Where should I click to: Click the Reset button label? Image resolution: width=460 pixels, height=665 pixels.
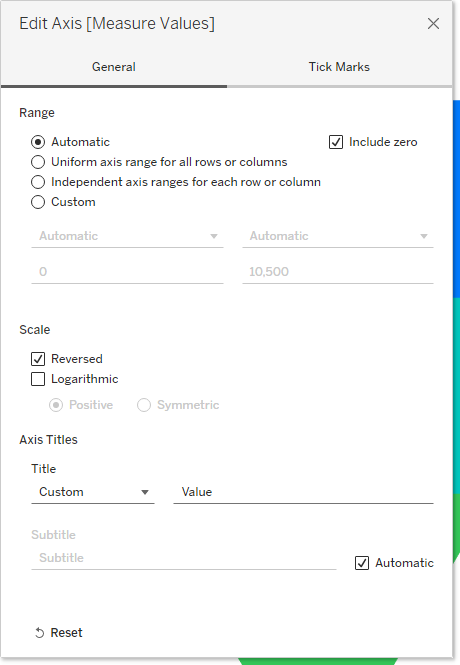coord(67,633)
